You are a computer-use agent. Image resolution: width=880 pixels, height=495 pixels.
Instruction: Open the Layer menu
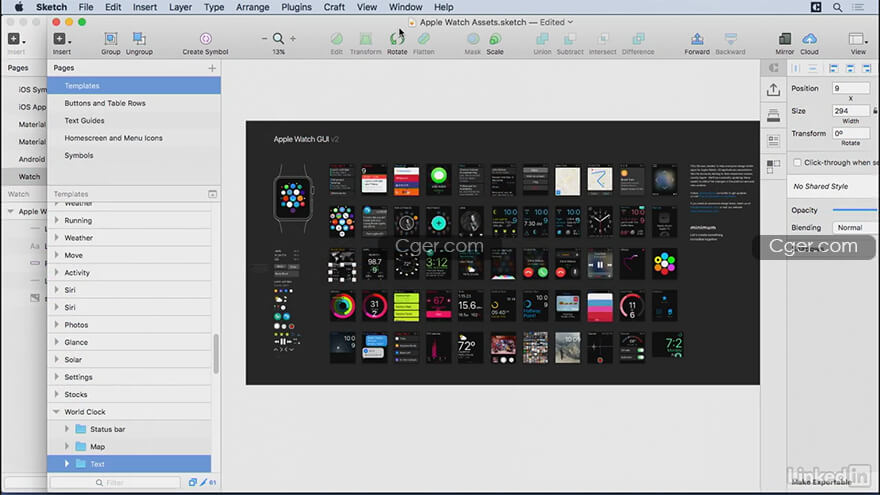coord(180,7)
